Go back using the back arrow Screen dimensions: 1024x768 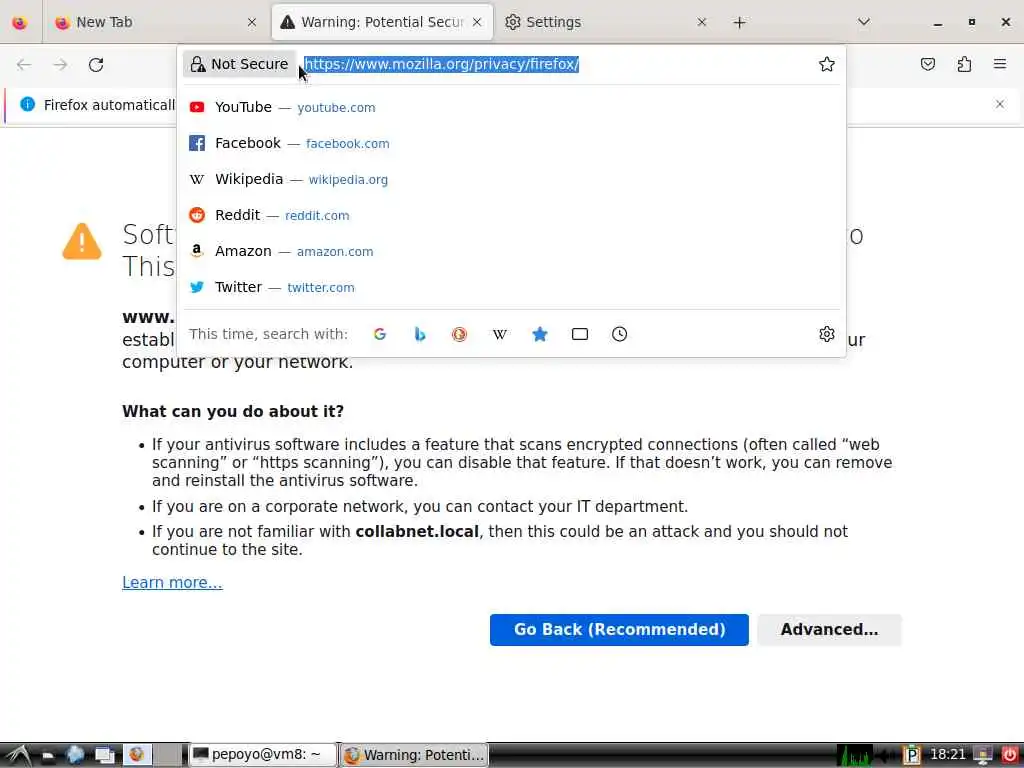click(24, 65)
